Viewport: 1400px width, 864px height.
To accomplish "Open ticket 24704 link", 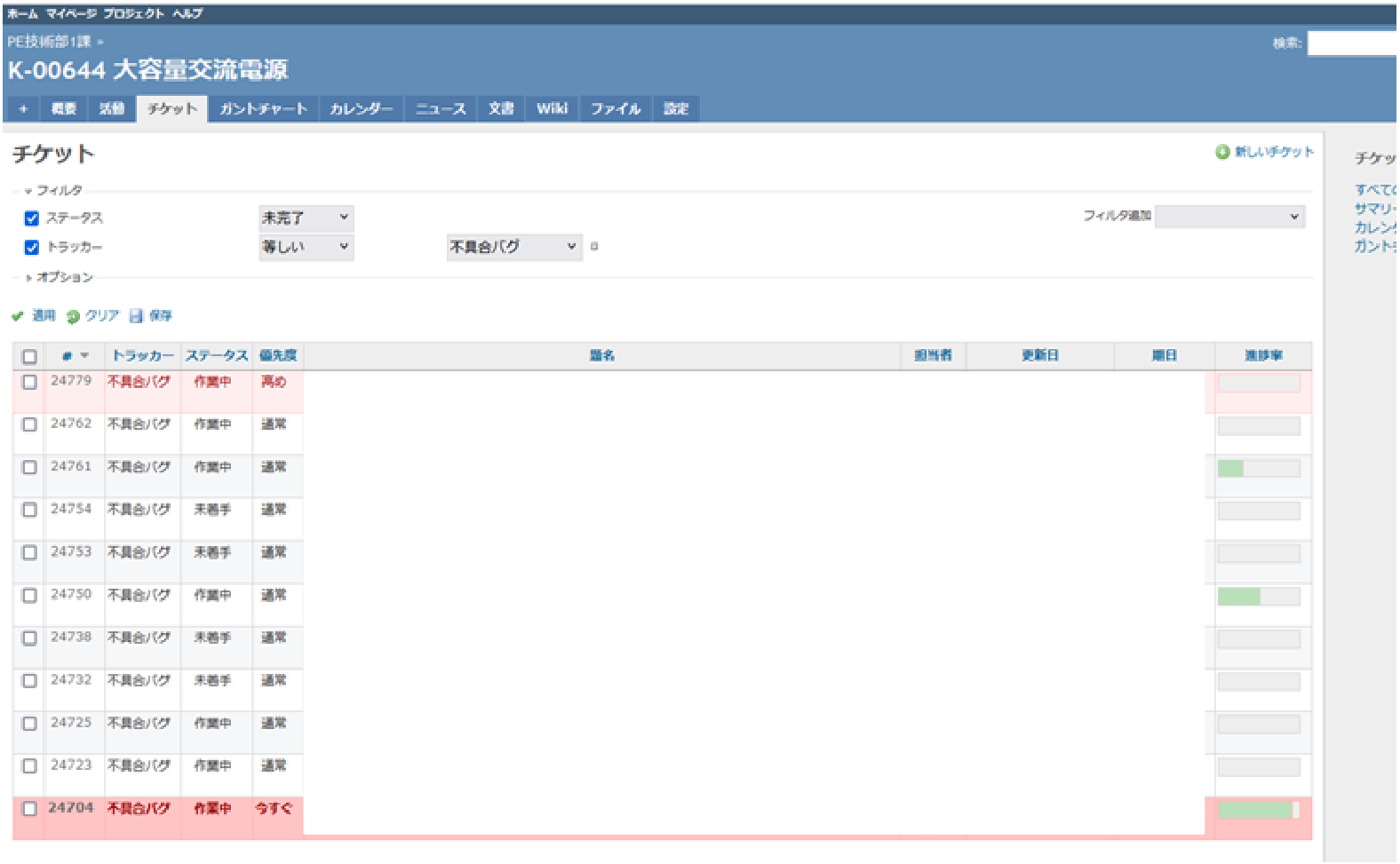I will pyautogui.click(x=70, y=808).
